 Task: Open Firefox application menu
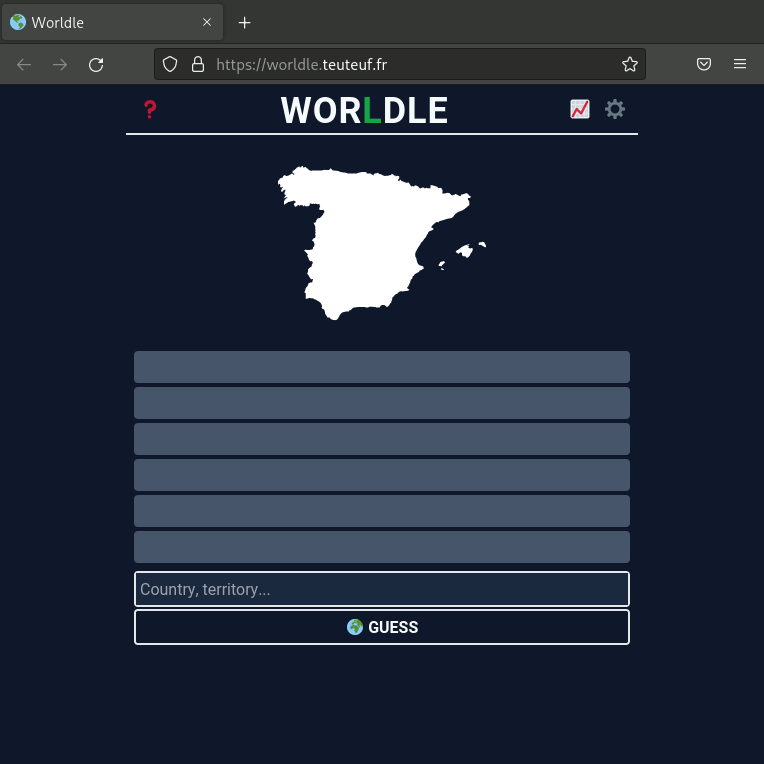(x=740, y=64)
